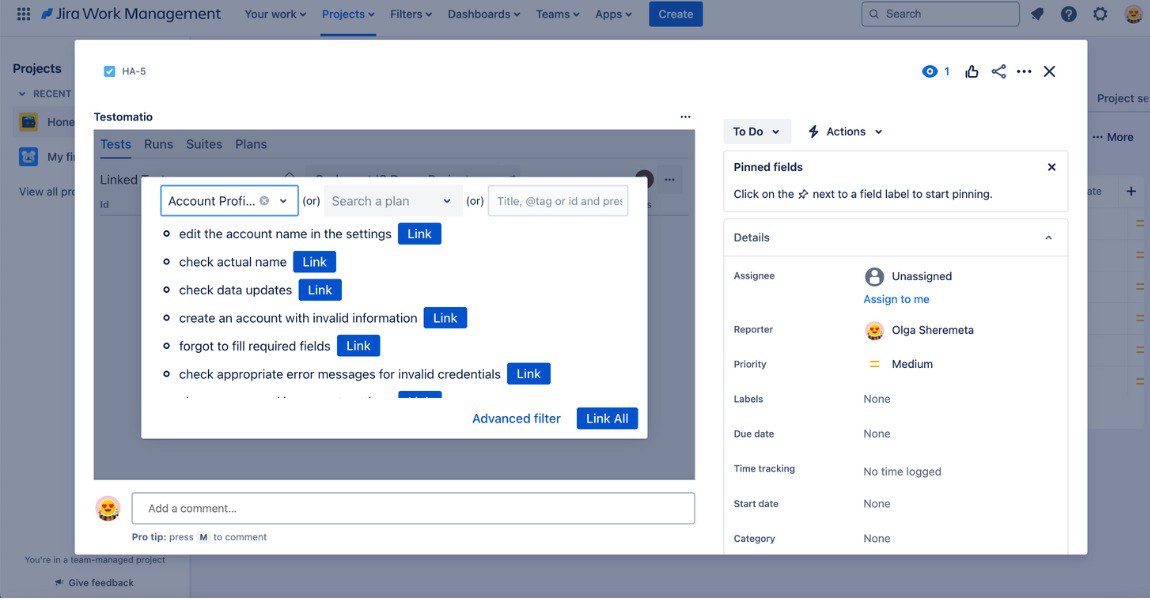Screen dimensions: 1150x600
Task: Expand the Account Profi... suite dropdown
Action: (283, 201)
